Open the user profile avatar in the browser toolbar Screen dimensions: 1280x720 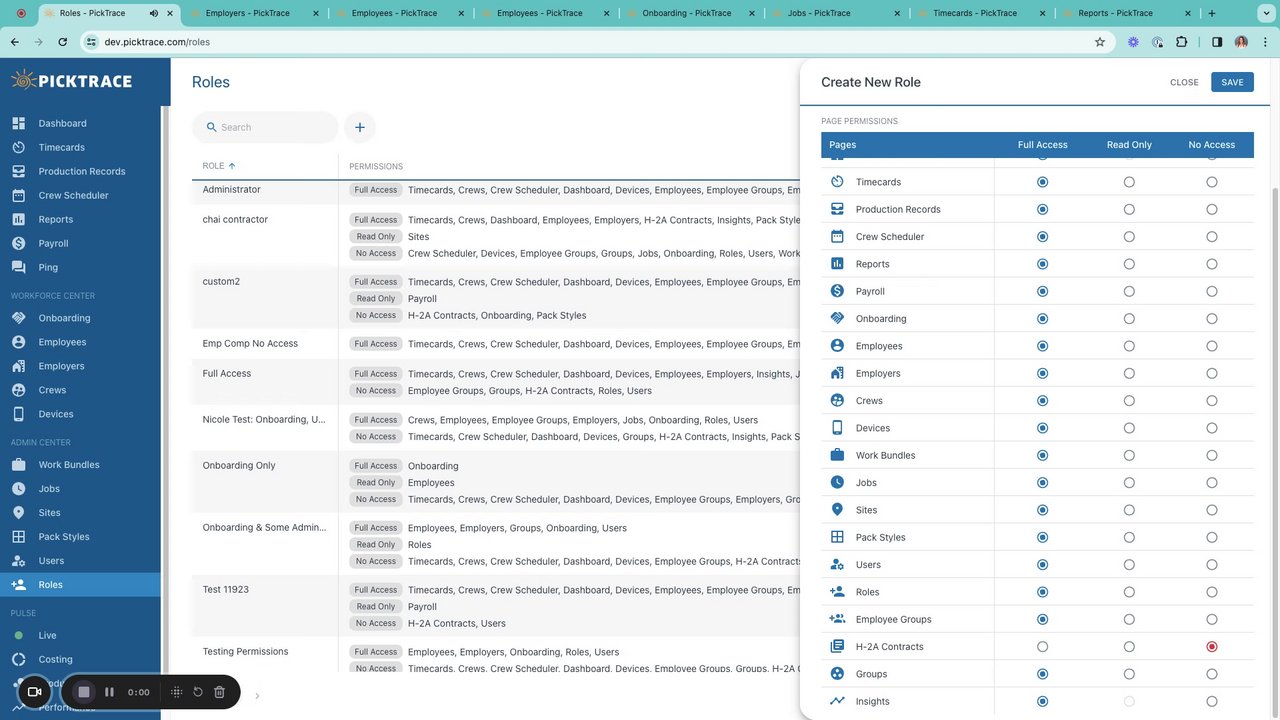tap(1241, 42)
